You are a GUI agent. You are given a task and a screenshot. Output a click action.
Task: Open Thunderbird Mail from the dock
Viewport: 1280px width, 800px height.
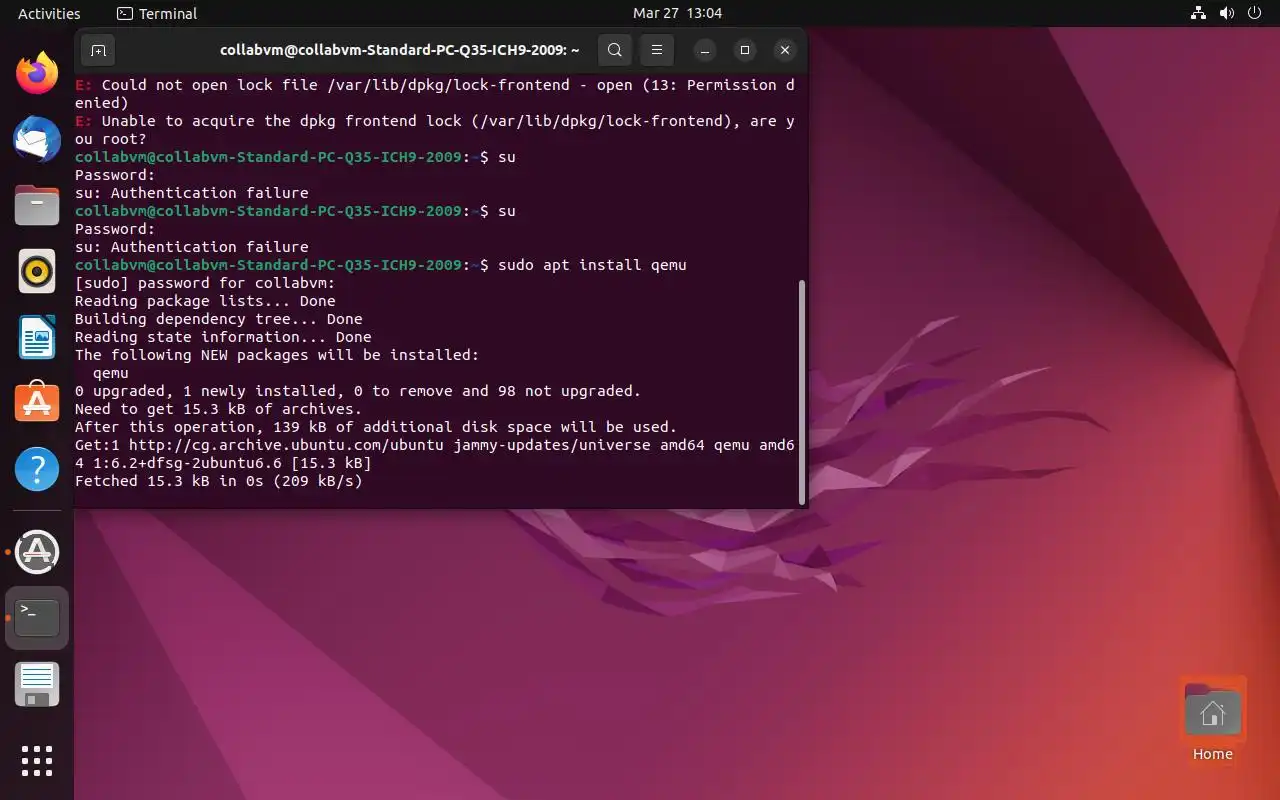(37, 139)
